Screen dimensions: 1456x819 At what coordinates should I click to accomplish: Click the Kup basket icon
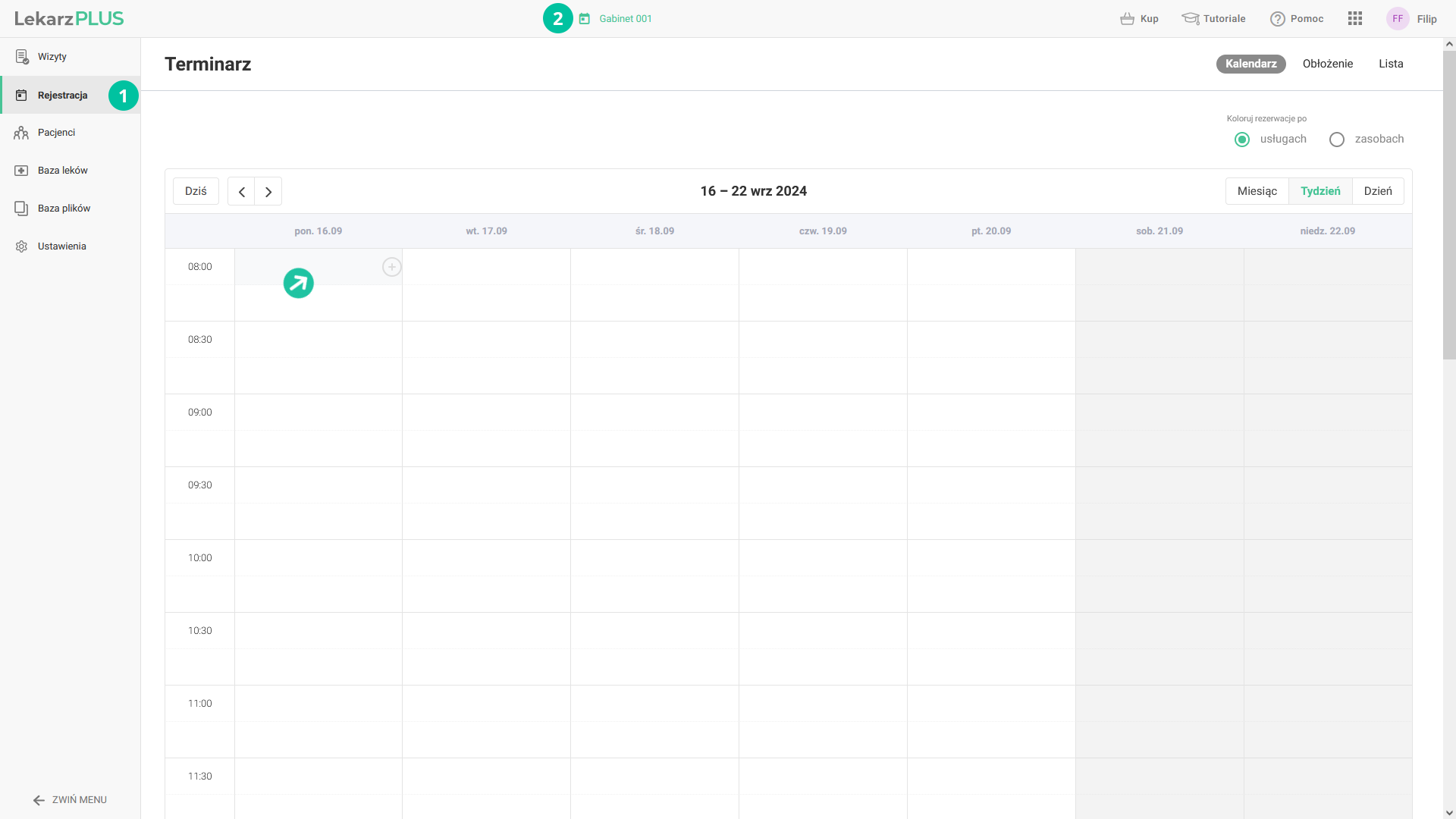(x=1127, y=19)
